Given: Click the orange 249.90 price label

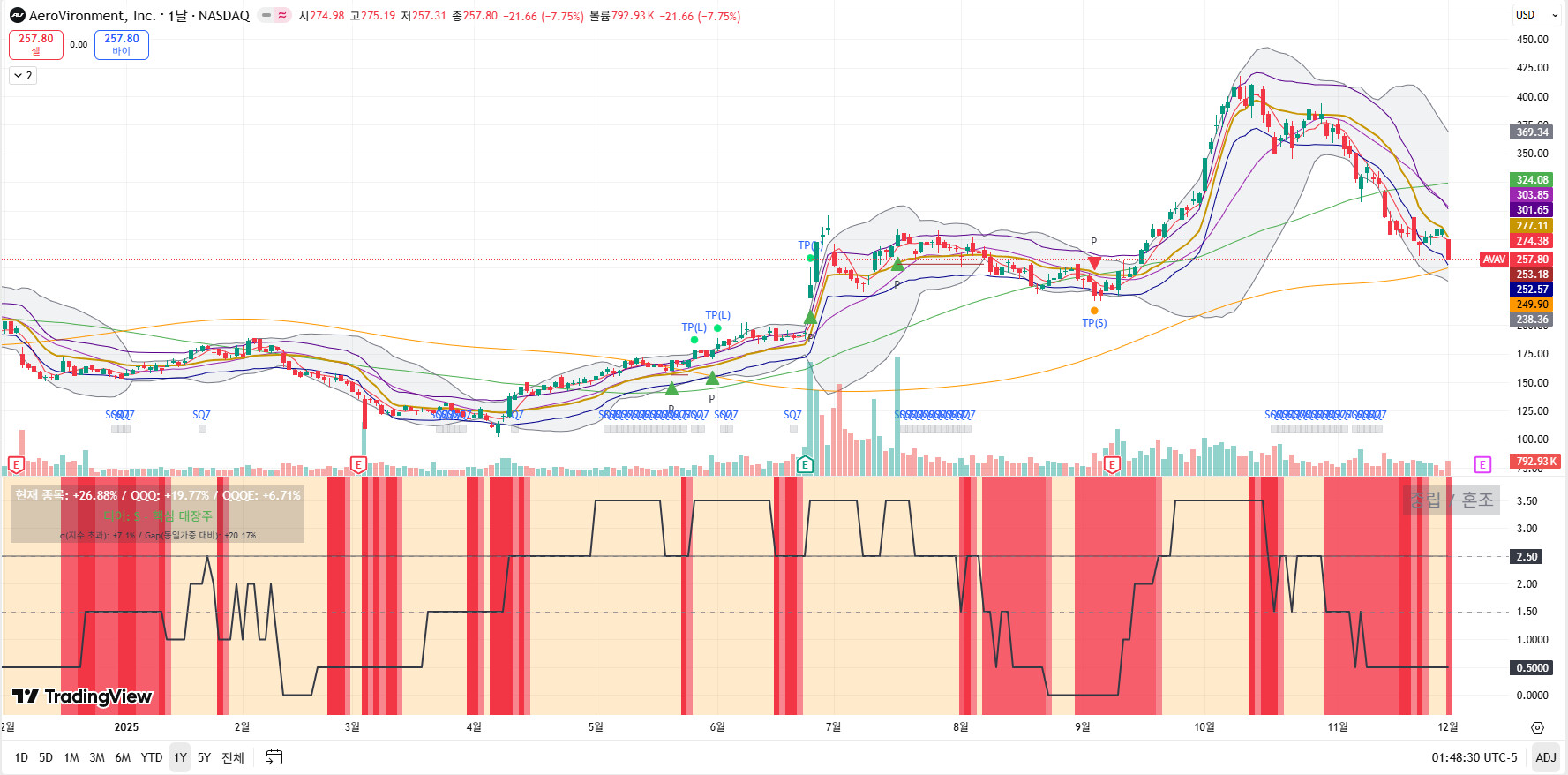Looking at the screenshot, I should click(x=1532, y=305).
